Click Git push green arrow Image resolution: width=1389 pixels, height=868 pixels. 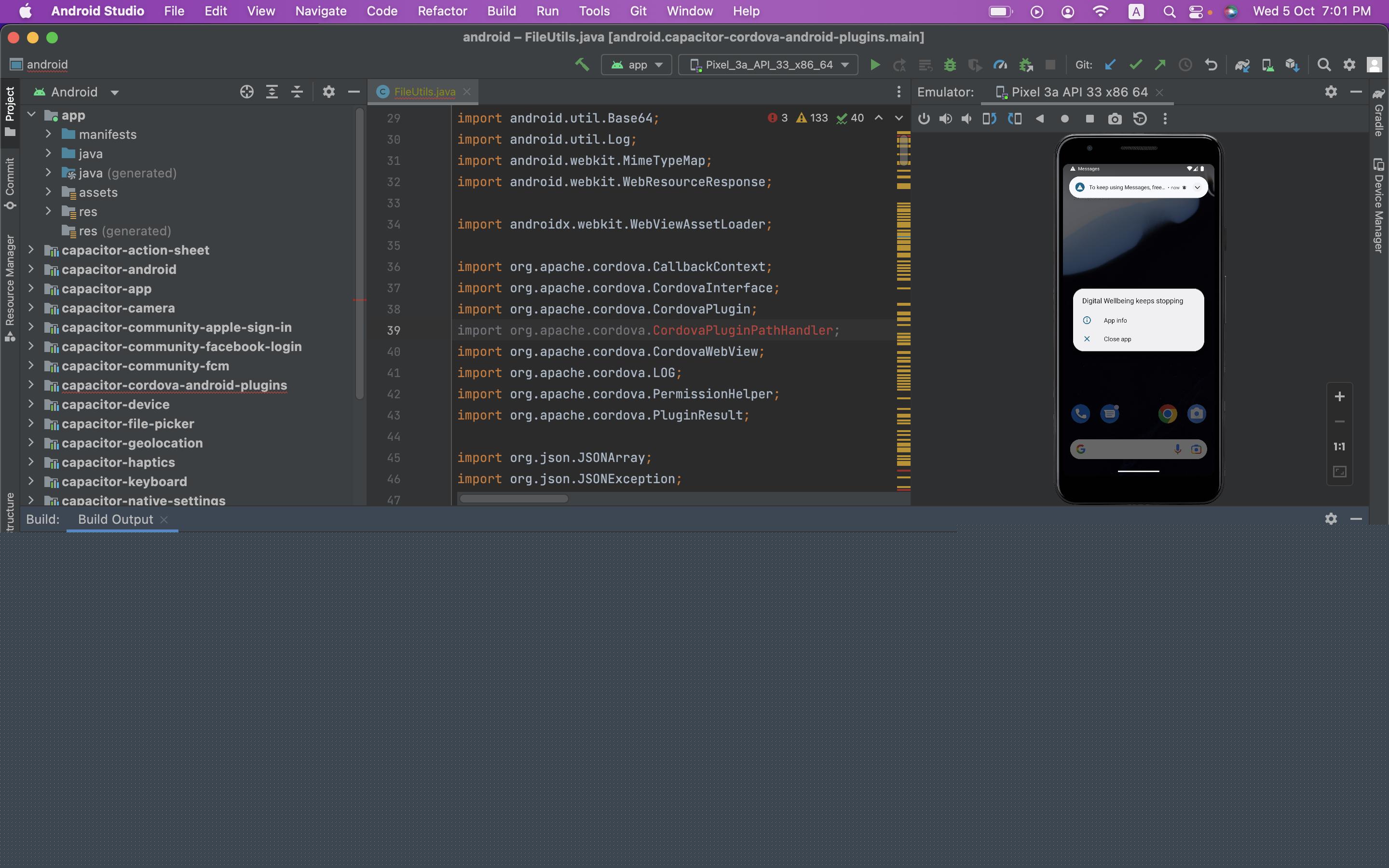pos(1160,65)
